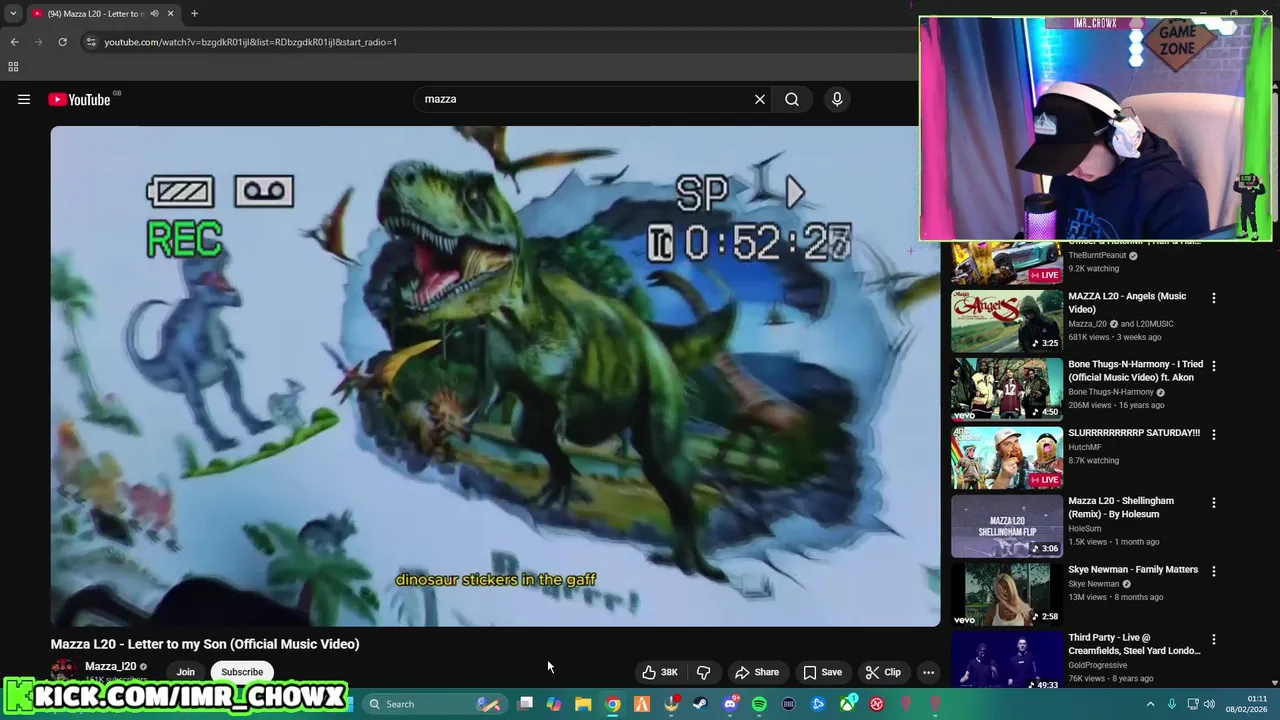Open Task View from the taskbar

pos(525,704)
